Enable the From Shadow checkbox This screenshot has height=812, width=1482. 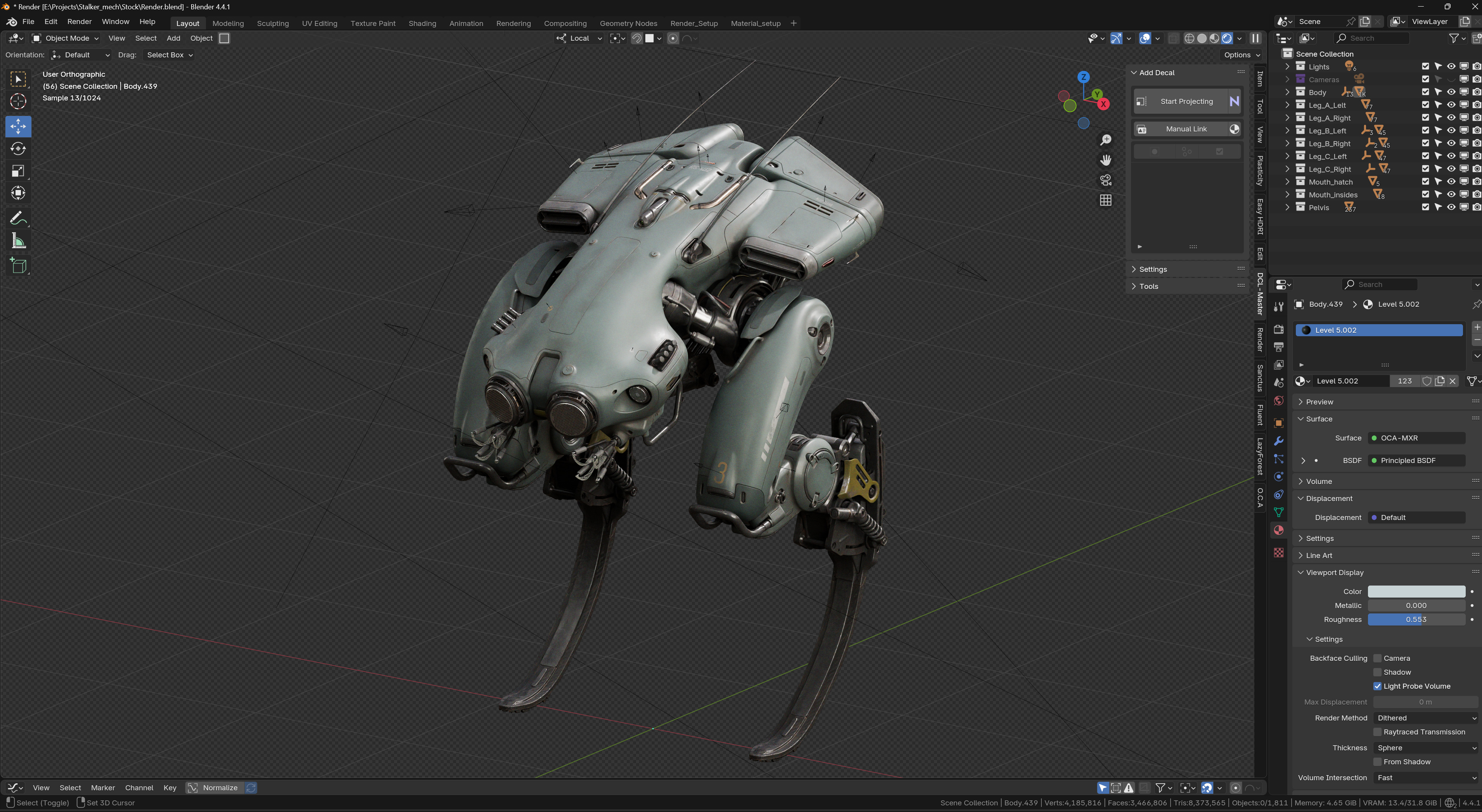pyautogui.click(x=1377, y=762)
